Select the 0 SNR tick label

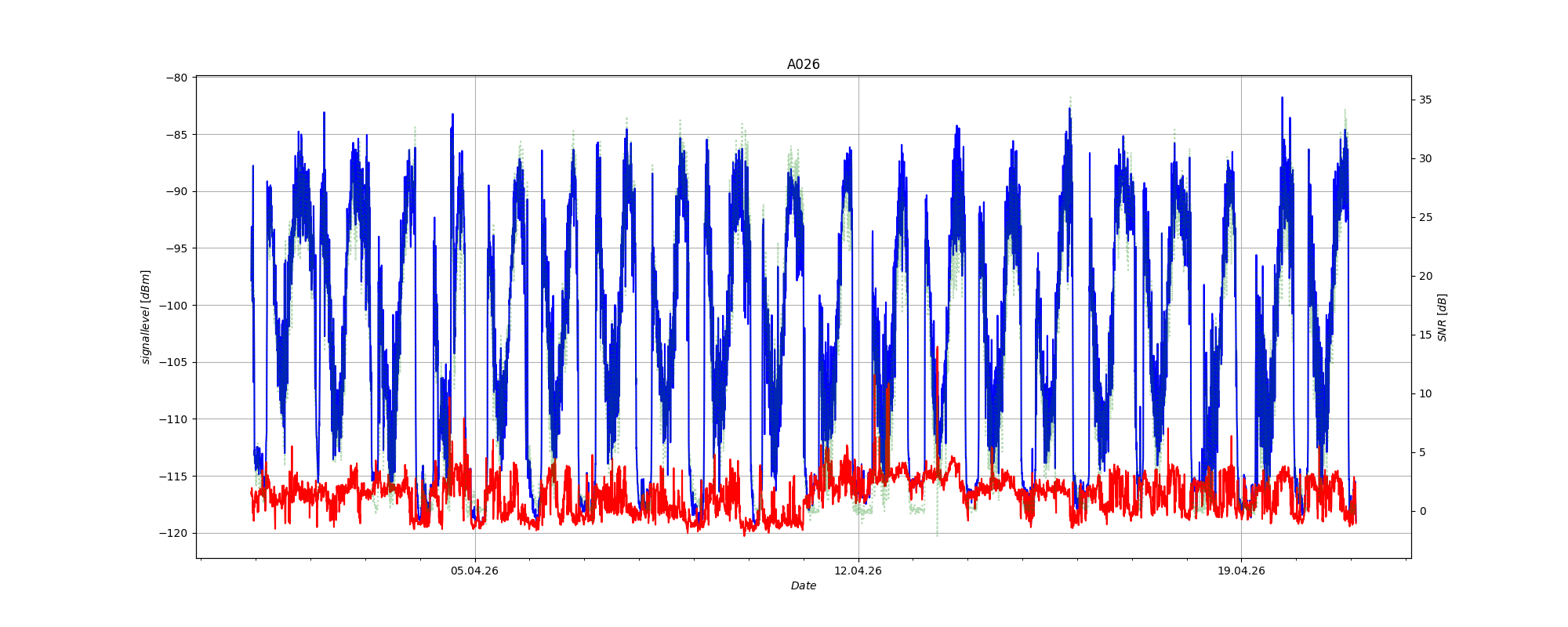[1422, 511]
